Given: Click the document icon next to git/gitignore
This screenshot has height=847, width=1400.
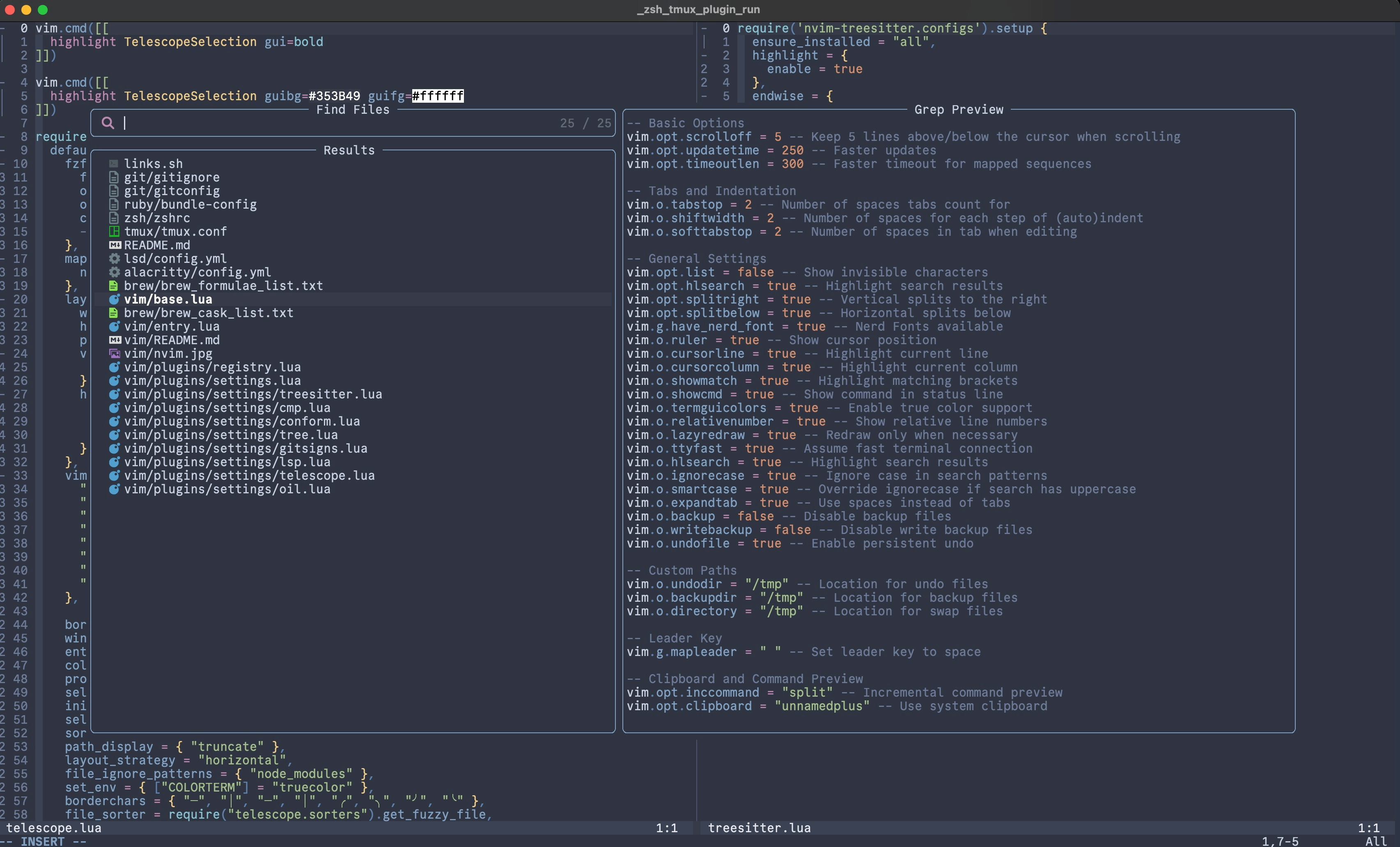Looking at the screenshot, I should 114,177.
